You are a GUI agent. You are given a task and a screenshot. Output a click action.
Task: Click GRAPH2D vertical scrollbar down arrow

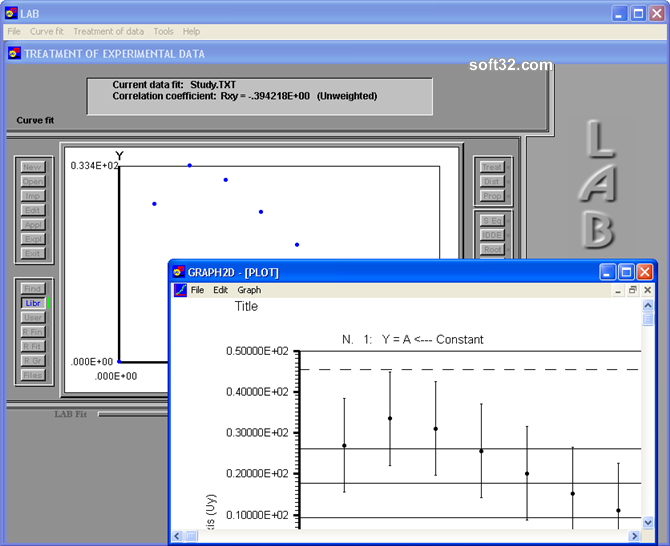pyautogui.click(x=648, y=522)
